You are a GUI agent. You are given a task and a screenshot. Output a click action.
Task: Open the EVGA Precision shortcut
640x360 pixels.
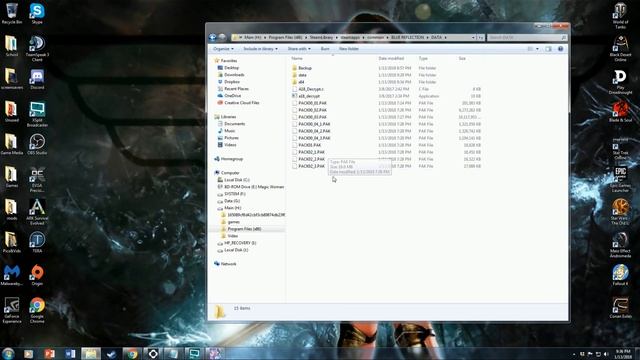tap(37, 179)
